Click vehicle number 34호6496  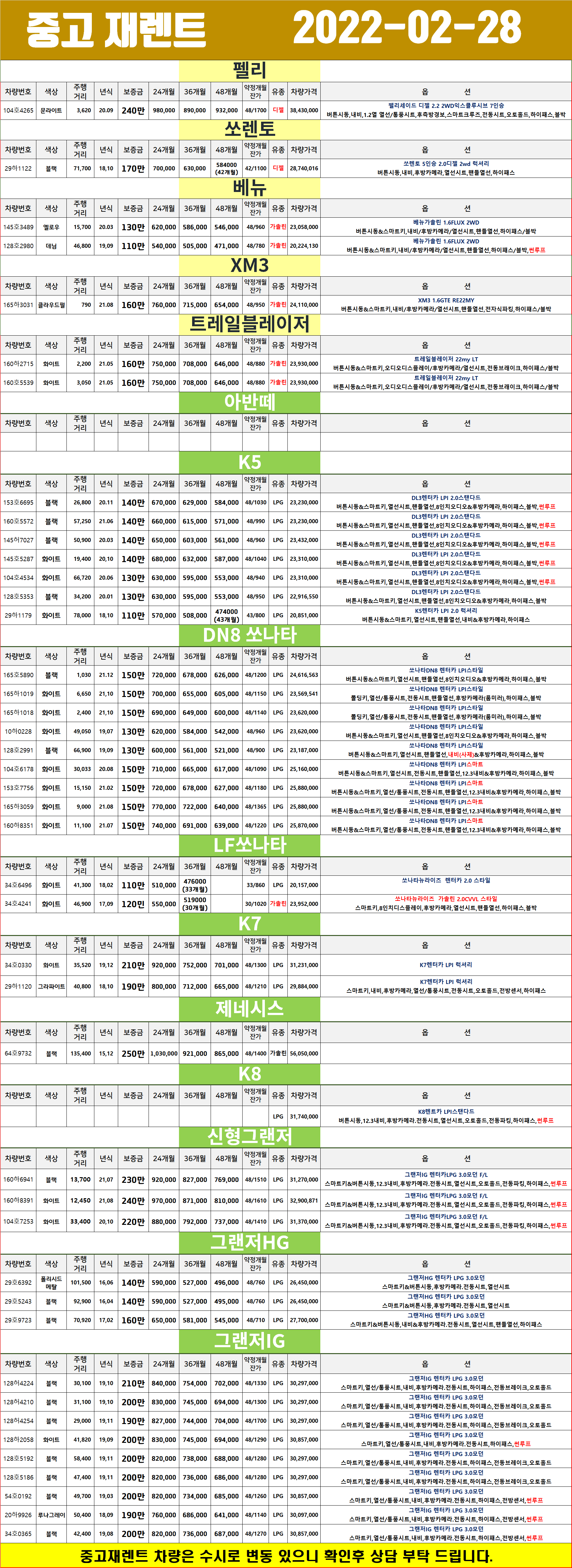pos(18,886)
